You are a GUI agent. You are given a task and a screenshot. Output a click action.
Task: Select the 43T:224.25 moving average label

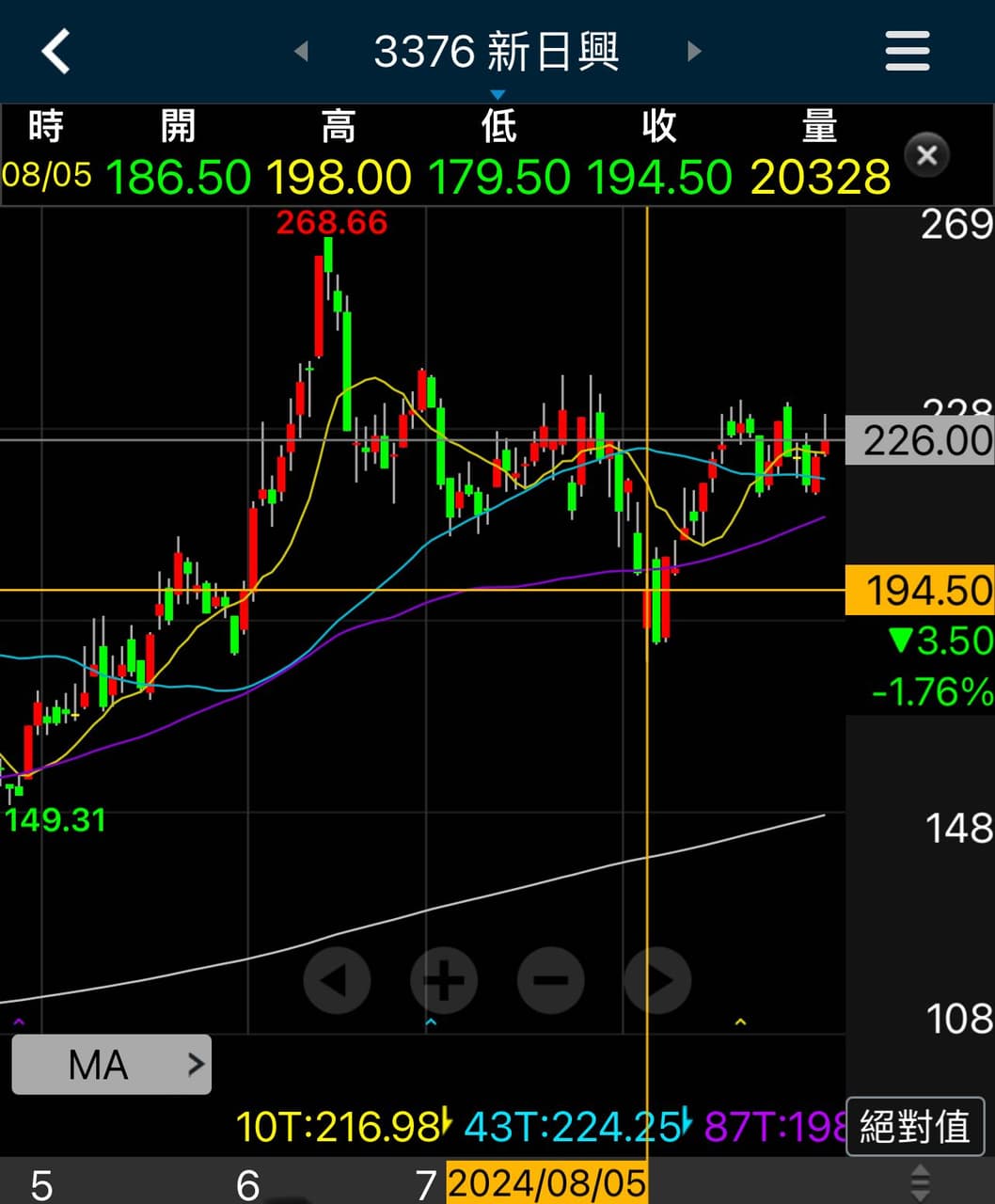578,1126
